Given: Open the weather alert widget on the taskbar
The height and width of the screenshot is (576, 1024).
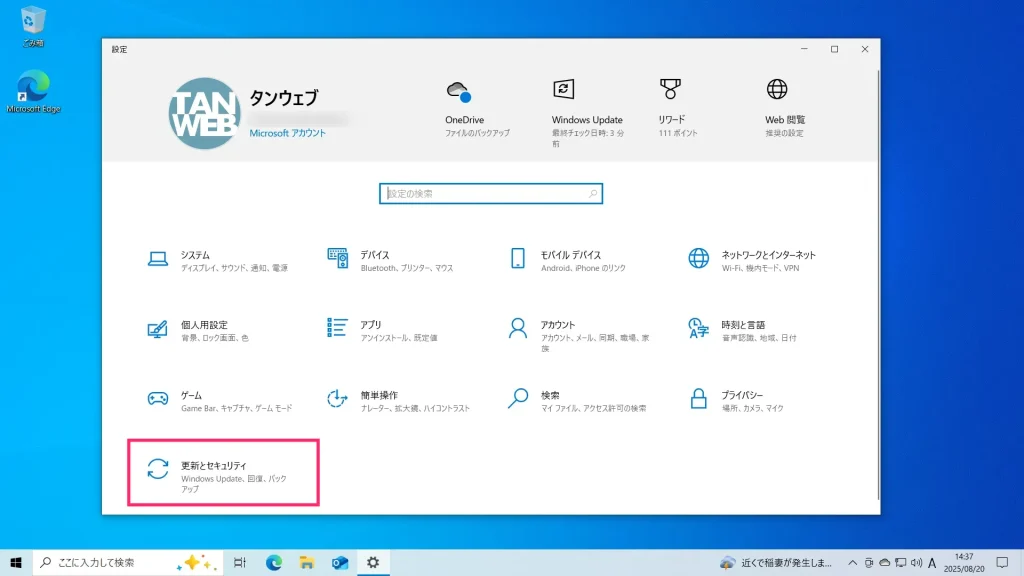Looking at the screenshot, I should (x=776, y=562).
